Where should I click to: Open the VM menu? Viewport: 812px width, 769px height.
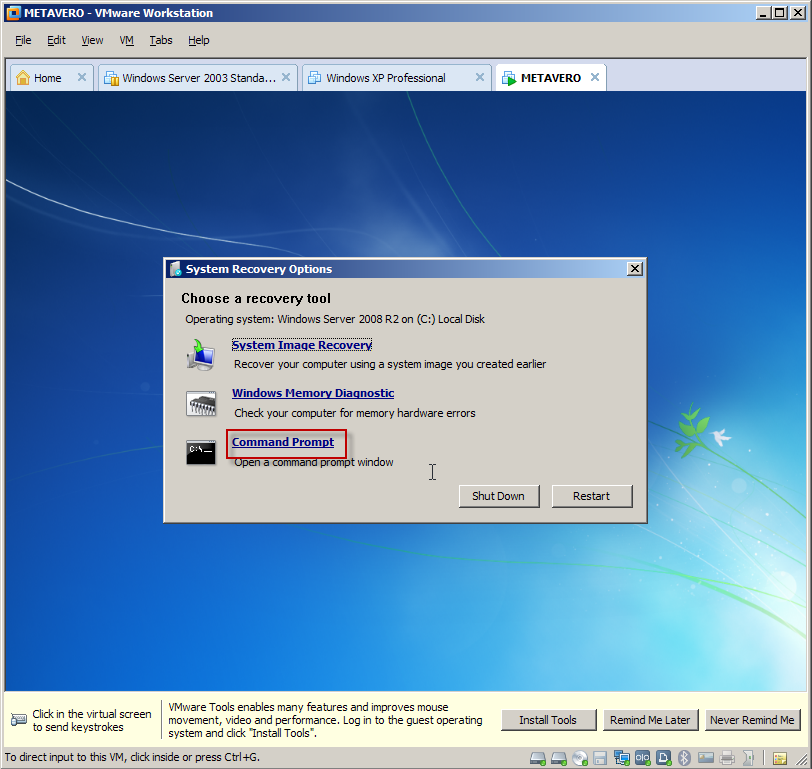[x=126, y=40]
